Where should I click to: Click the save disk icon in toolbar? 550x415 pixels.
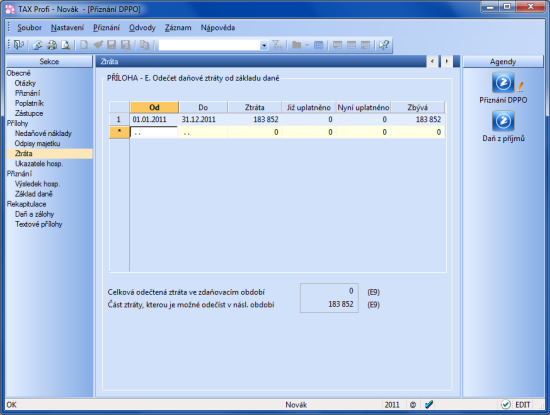(x=112, y=45)
